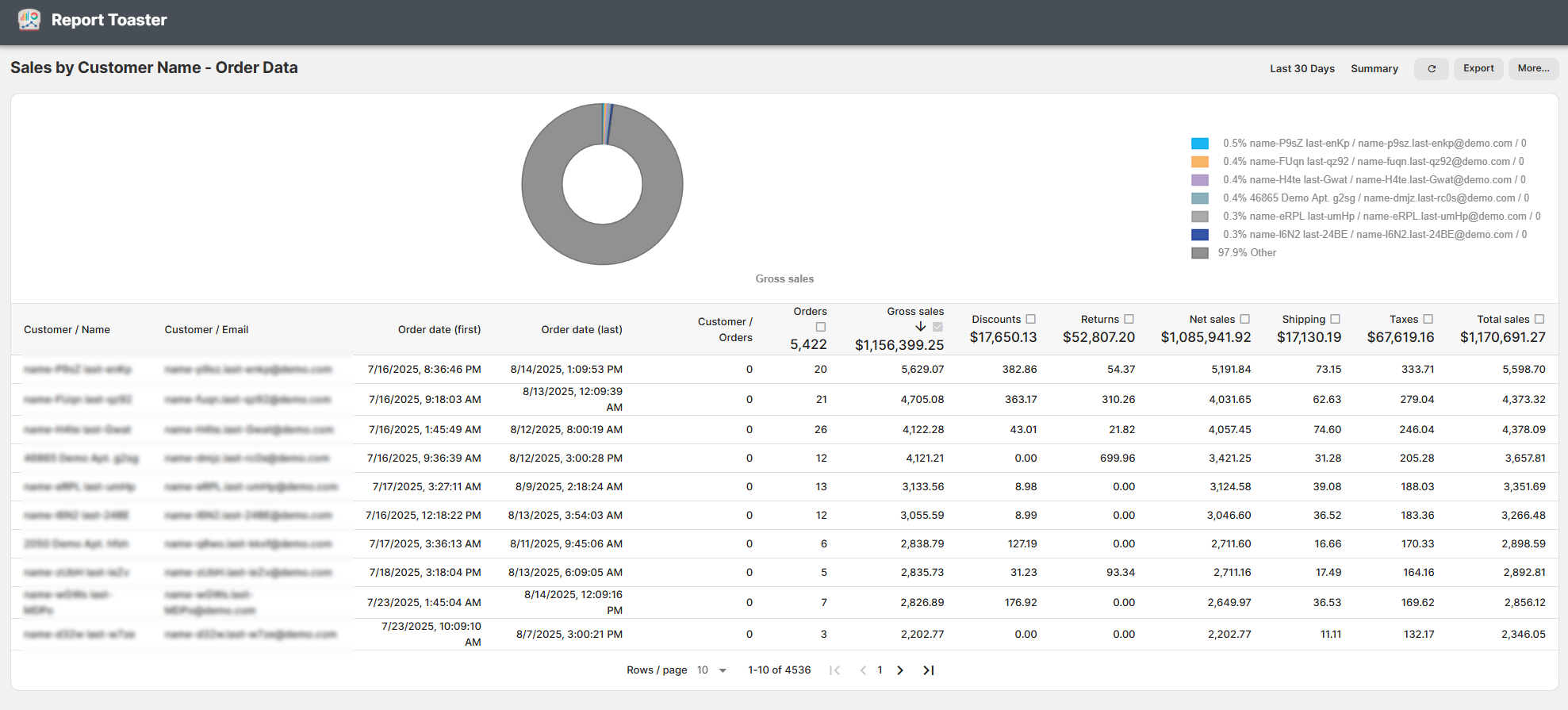The width and height of the screenshot is (1568, 710).
Task: Click the grey Other legend icon
Action: pos(1199,253)
